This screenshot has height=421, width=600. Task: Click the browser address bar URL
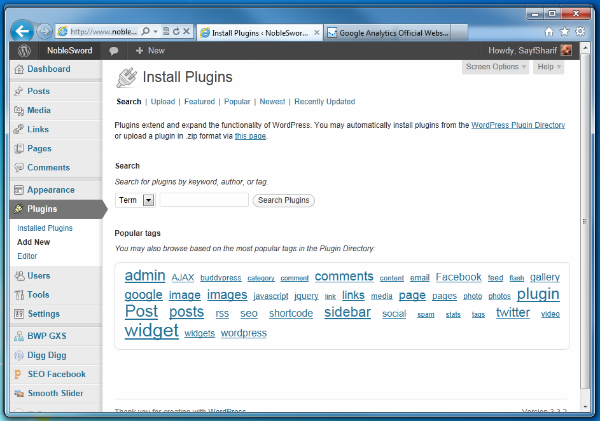point(103,31)
